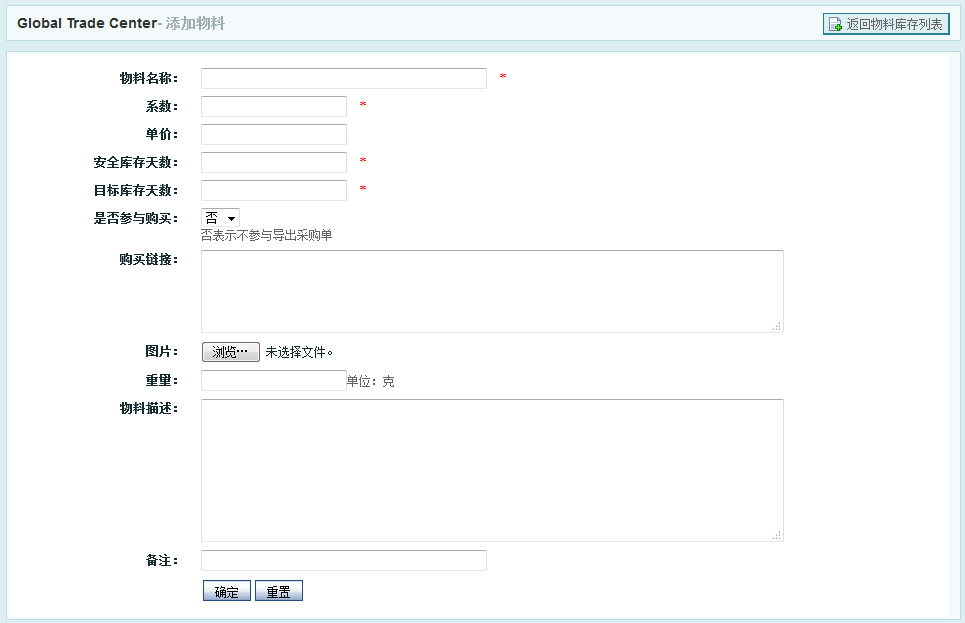Image resolution: width=965 pixels, height=623 pixels.
Task: Click the 目标库存天数 label
Action: (x=136, y=190)
